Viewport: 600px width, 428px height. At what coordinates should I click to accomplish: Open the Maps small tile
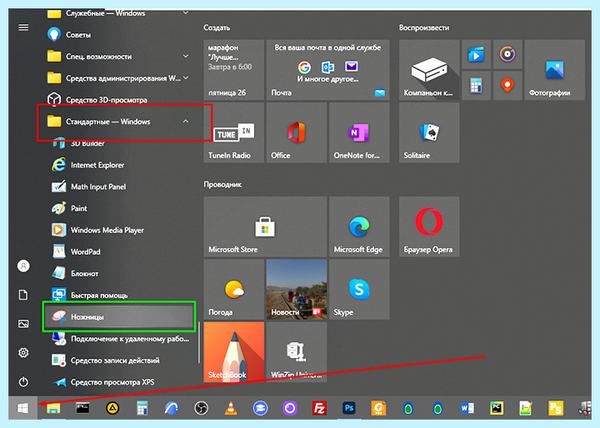click(x=507, y=86)
